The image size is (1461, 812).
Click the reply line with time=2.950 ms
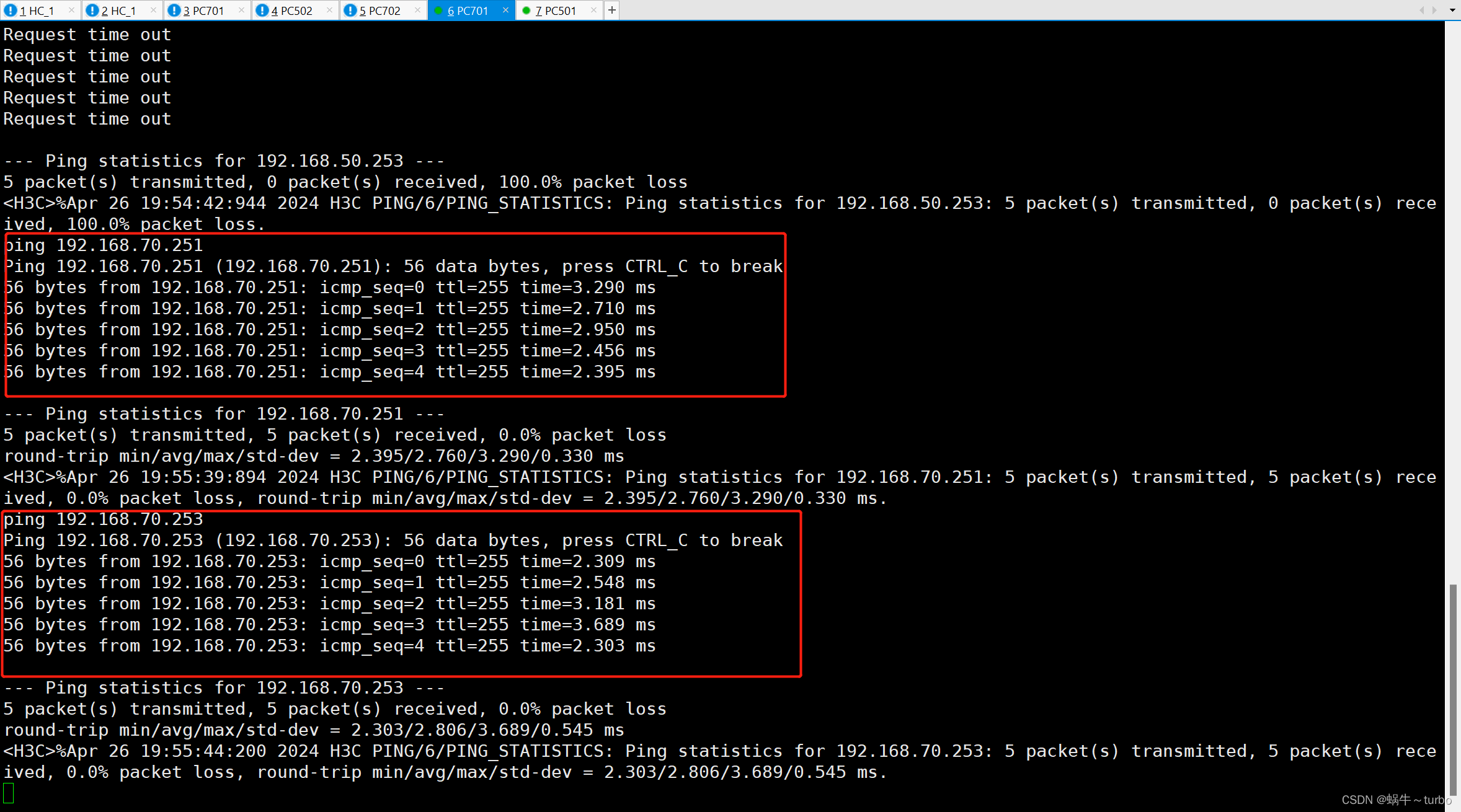(330, 330)
